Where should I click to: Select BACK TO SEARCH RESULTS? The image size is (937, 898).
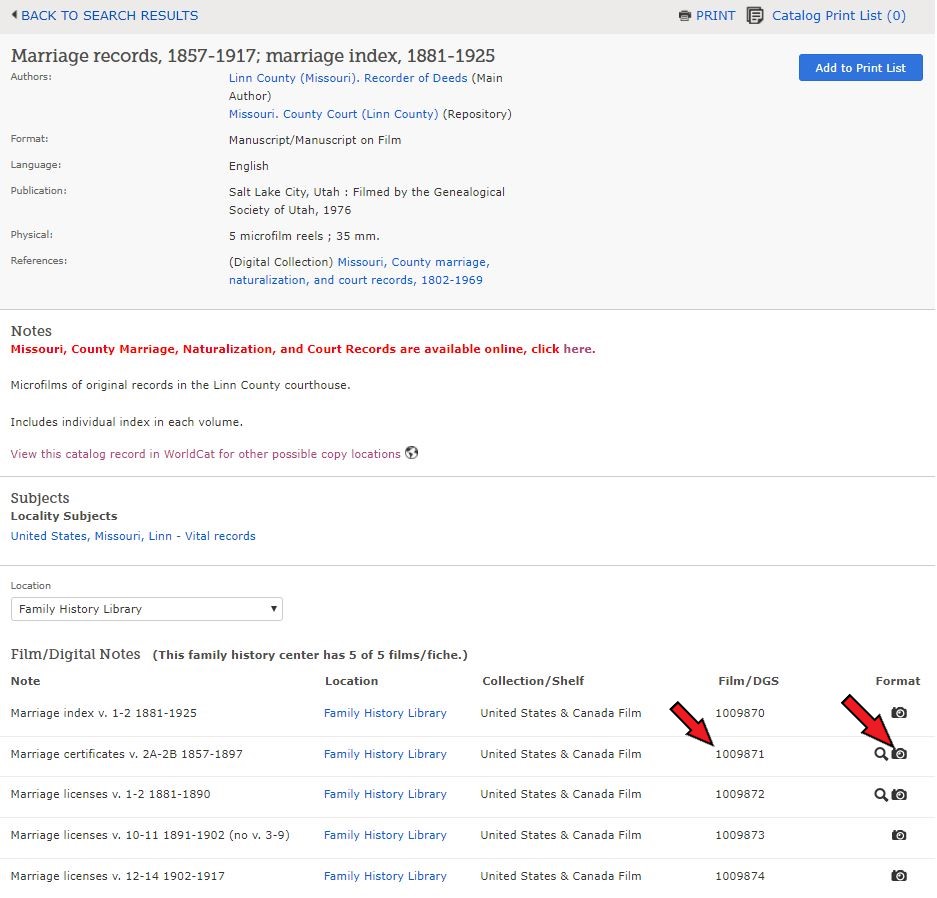(x=110, y=15)
